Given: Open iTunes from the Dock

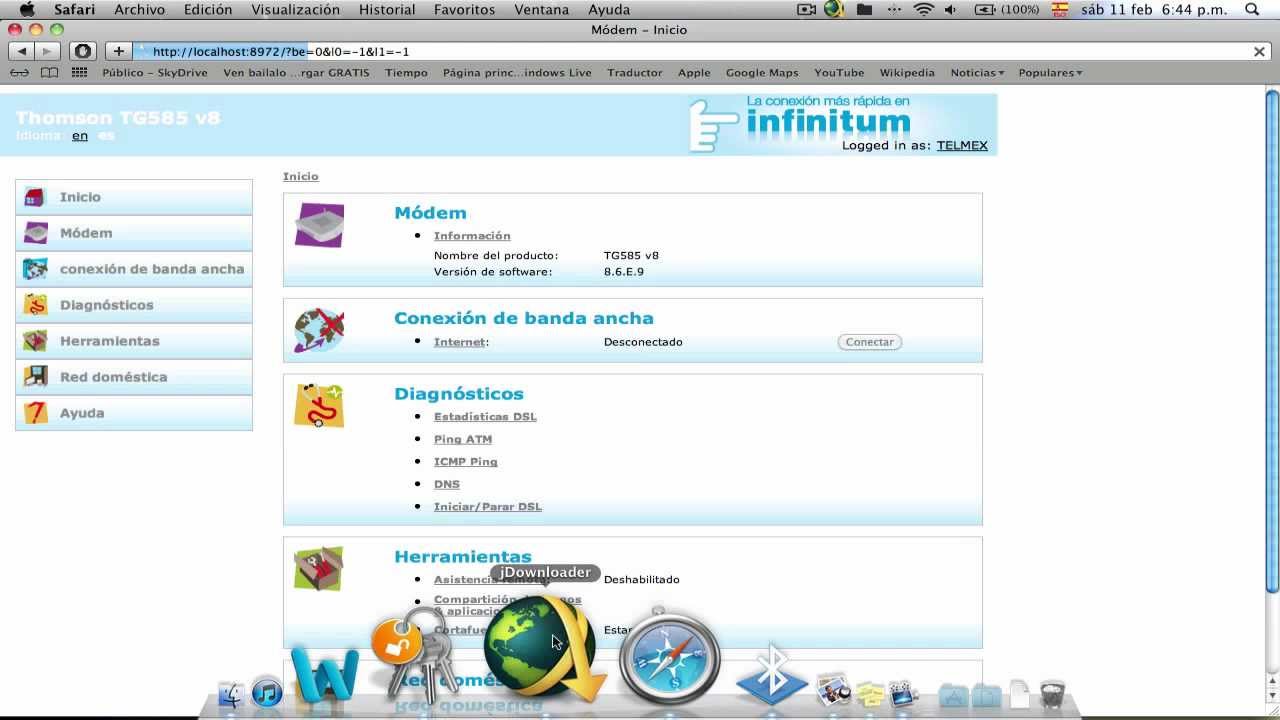Looking at the screenshot, I should coord(267,692).
